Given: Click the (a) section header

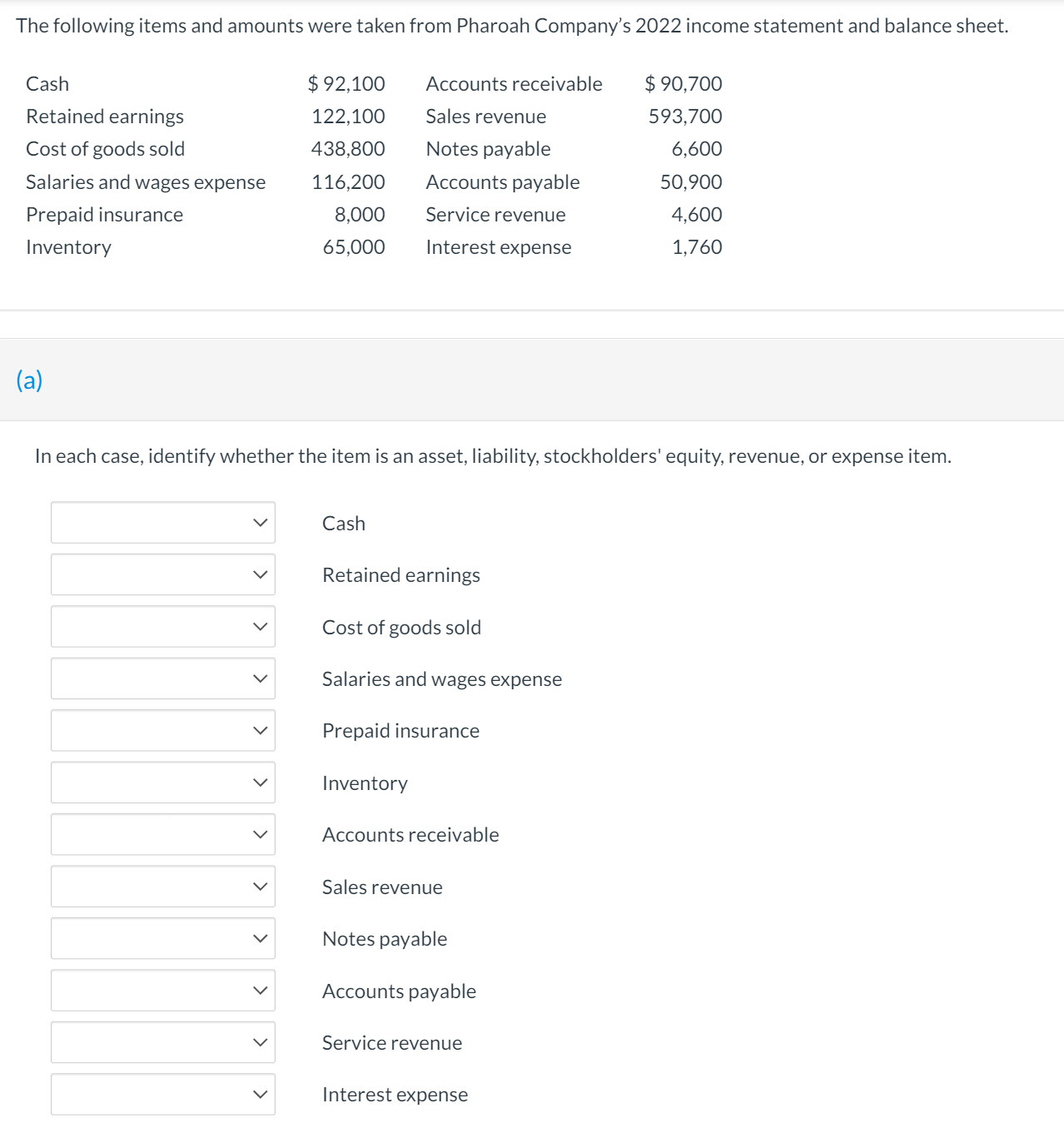Looking at the screenshot, I should 29,380.
